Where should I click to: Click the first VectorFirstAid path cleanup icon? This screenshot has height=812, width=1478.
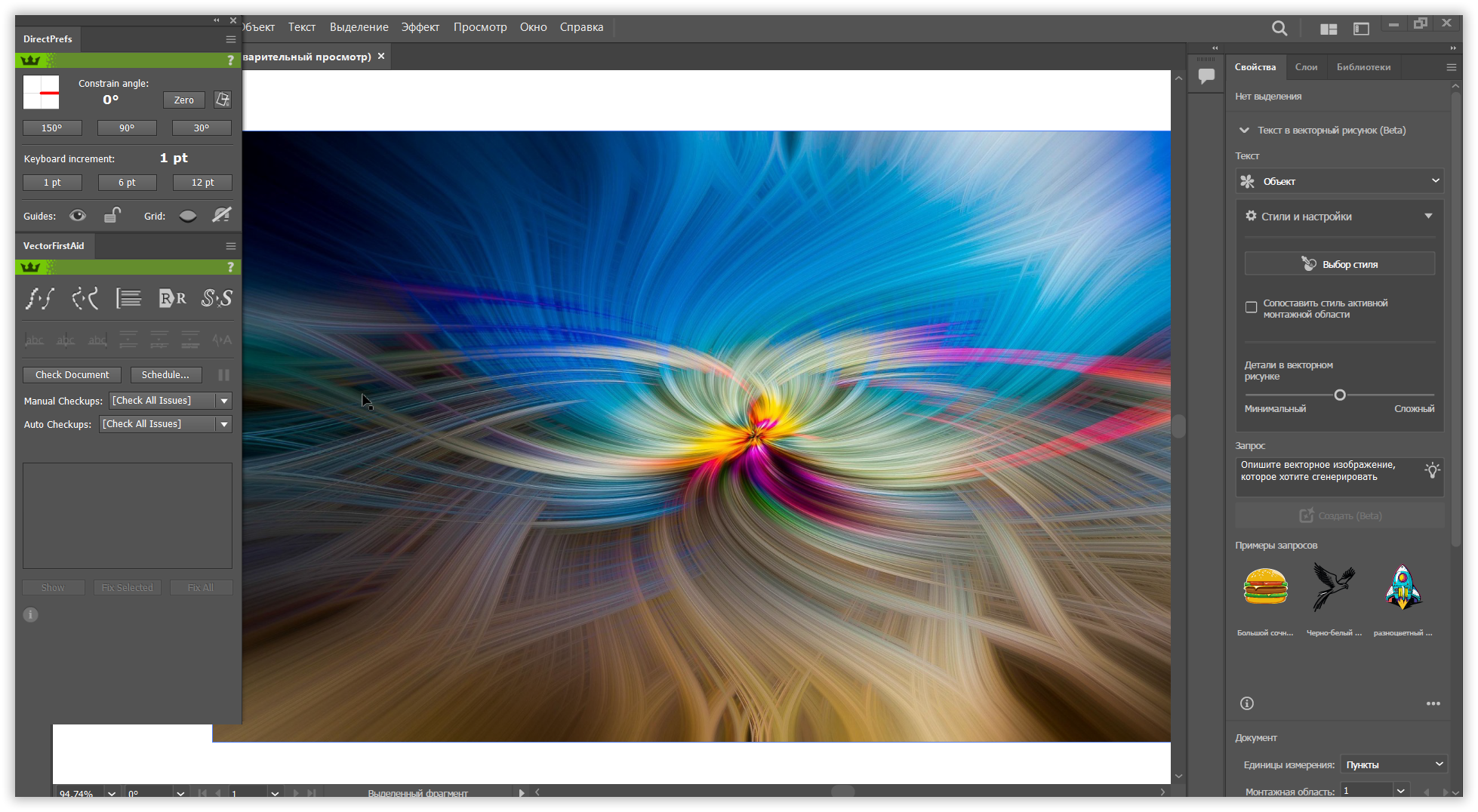pyautogui.click(x=40, y=299)
